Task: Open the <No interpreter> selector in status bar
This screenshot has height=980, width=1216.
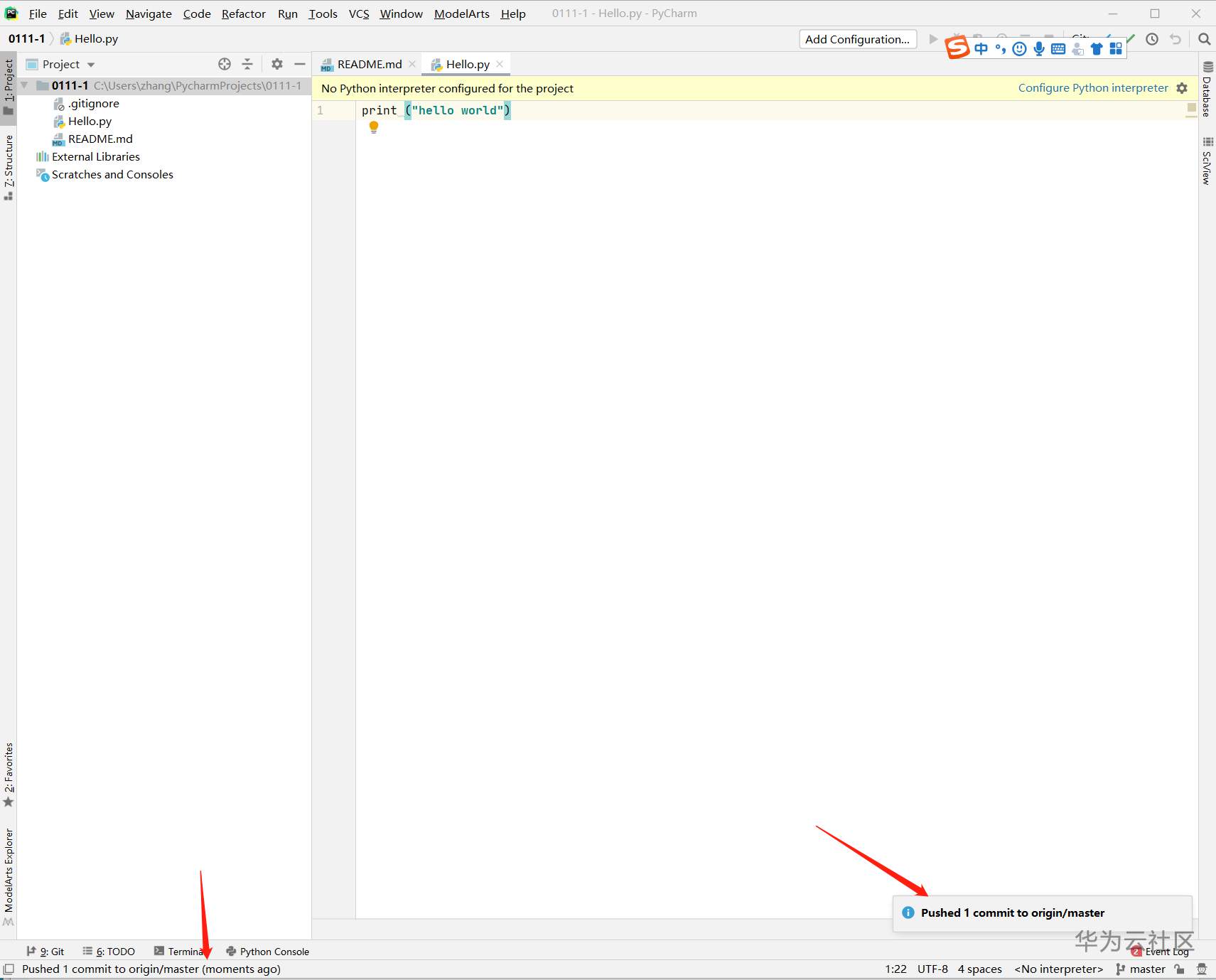Action: pos(1059,969)
